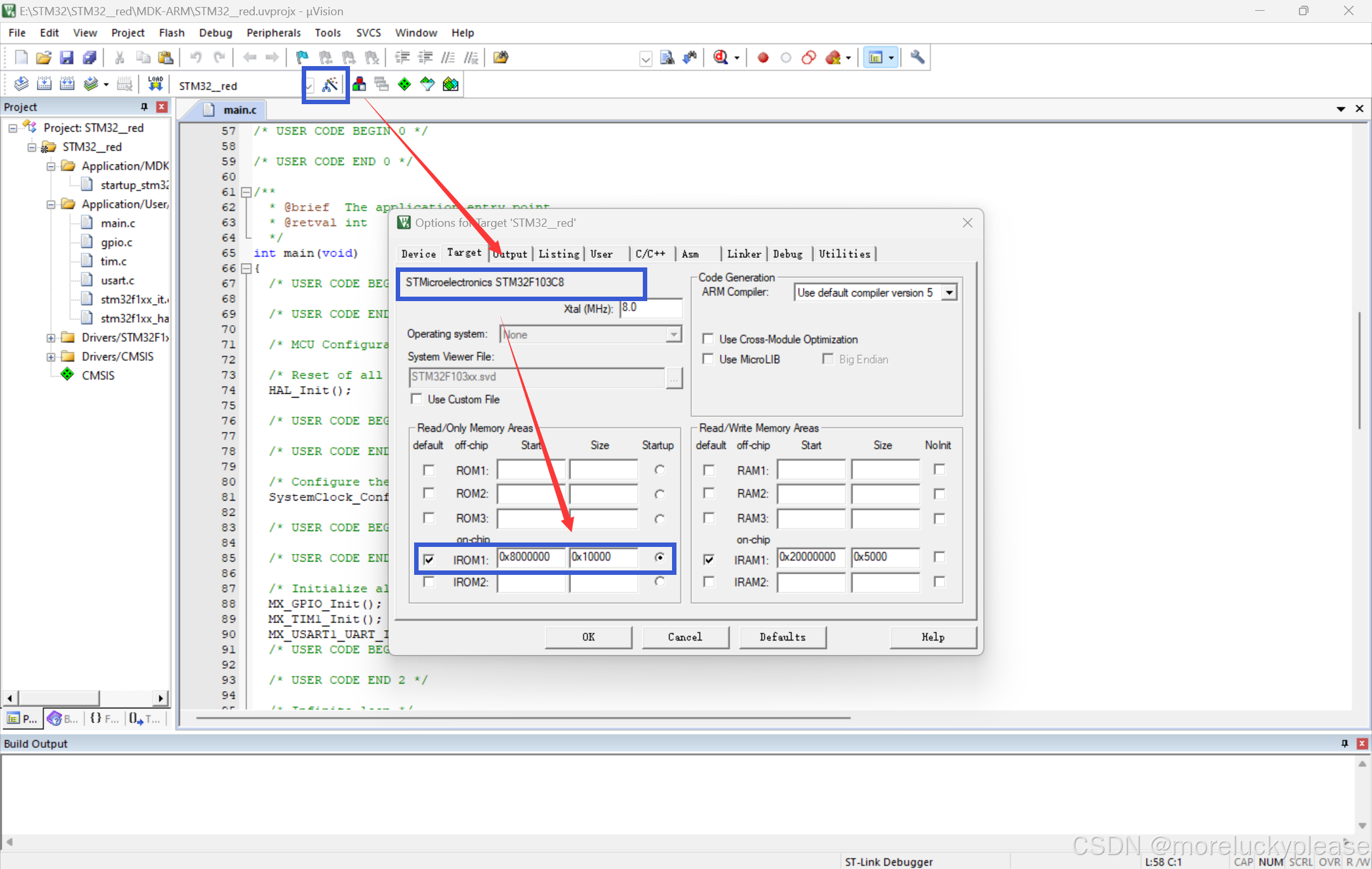
Task: Select the IROM2 Startup radio button
Action: [659, 582]
